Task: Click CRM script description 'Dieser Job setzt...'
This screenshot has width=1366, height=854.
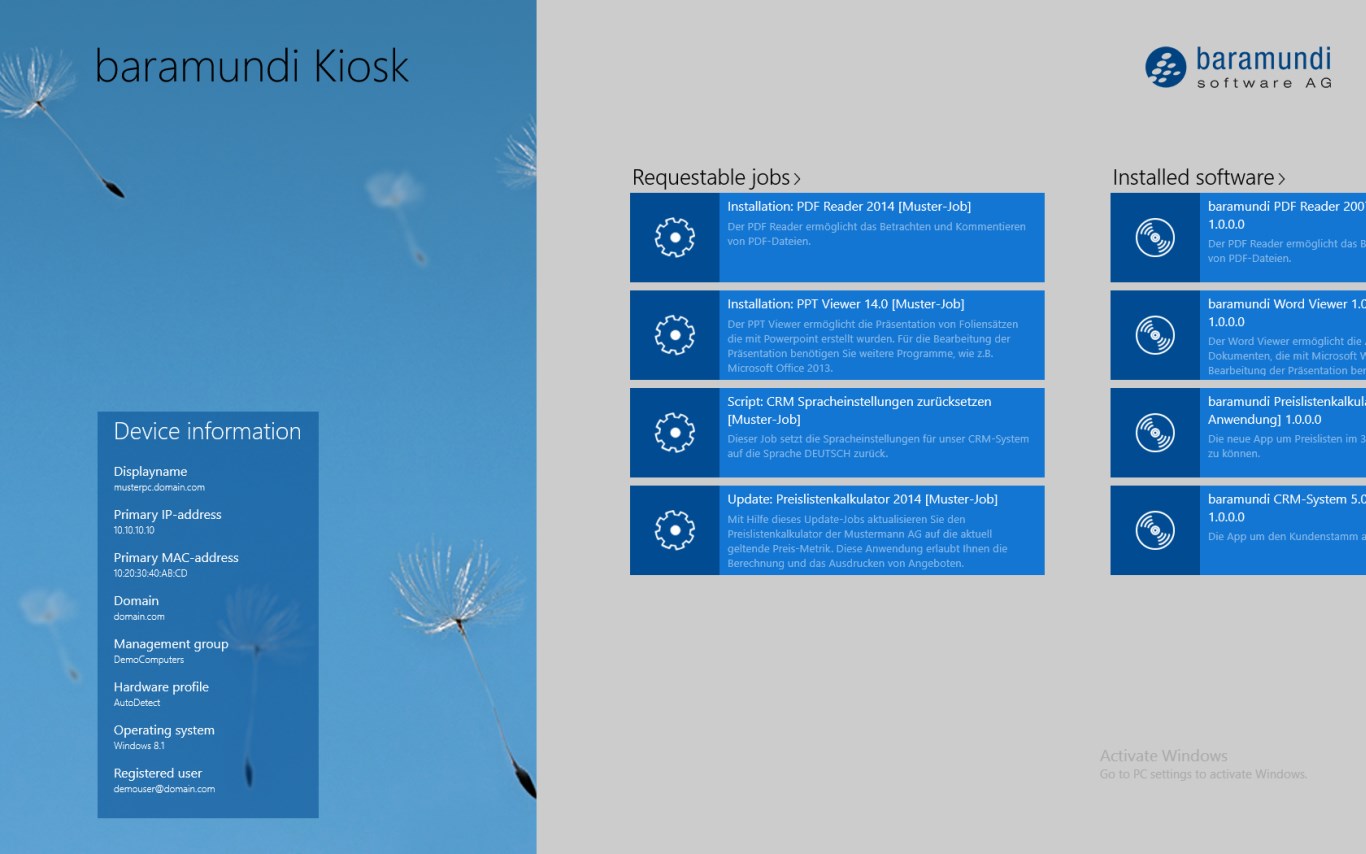Action: (878, 446)
